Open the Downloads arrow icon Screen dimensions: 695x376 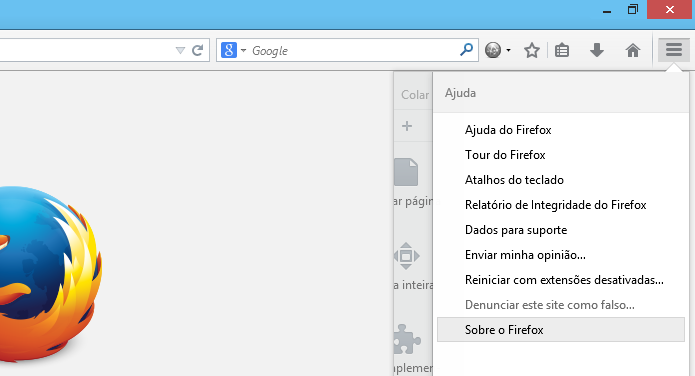597,50
